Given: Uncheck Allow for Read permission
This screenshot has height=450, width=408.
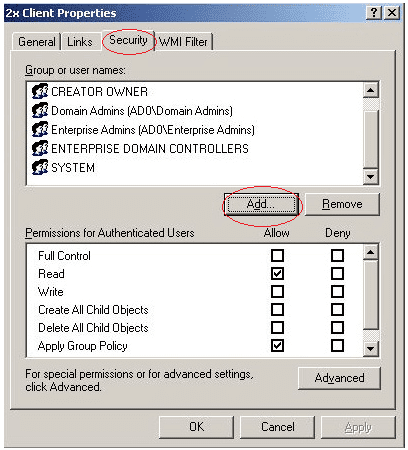Looking at the screenshot, I should 277,274.
